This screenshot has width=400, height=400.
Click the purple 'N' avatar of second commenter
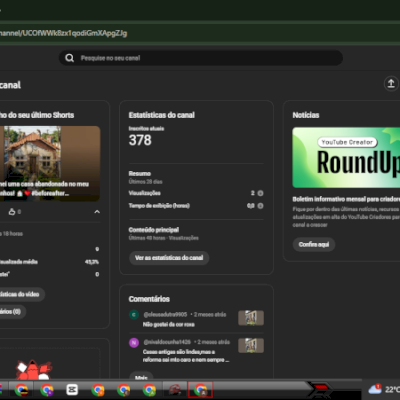coord(134,342)
